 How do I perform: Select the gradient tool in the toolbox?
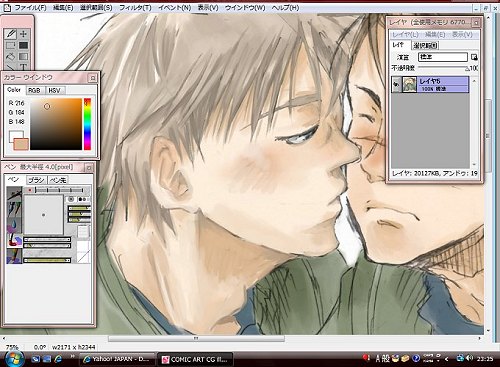[23, 56]
